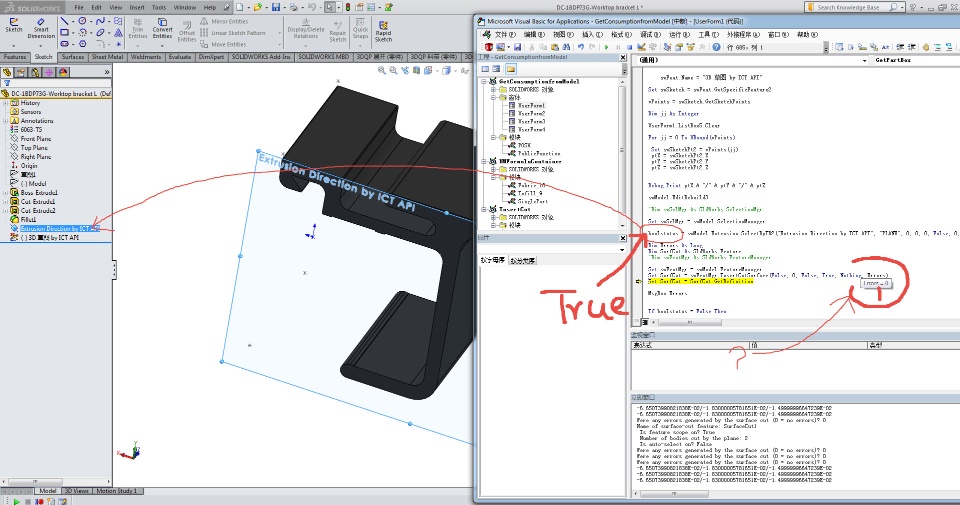Expand the Annotations tree node
Screen dimensions: 960x505
6,121
